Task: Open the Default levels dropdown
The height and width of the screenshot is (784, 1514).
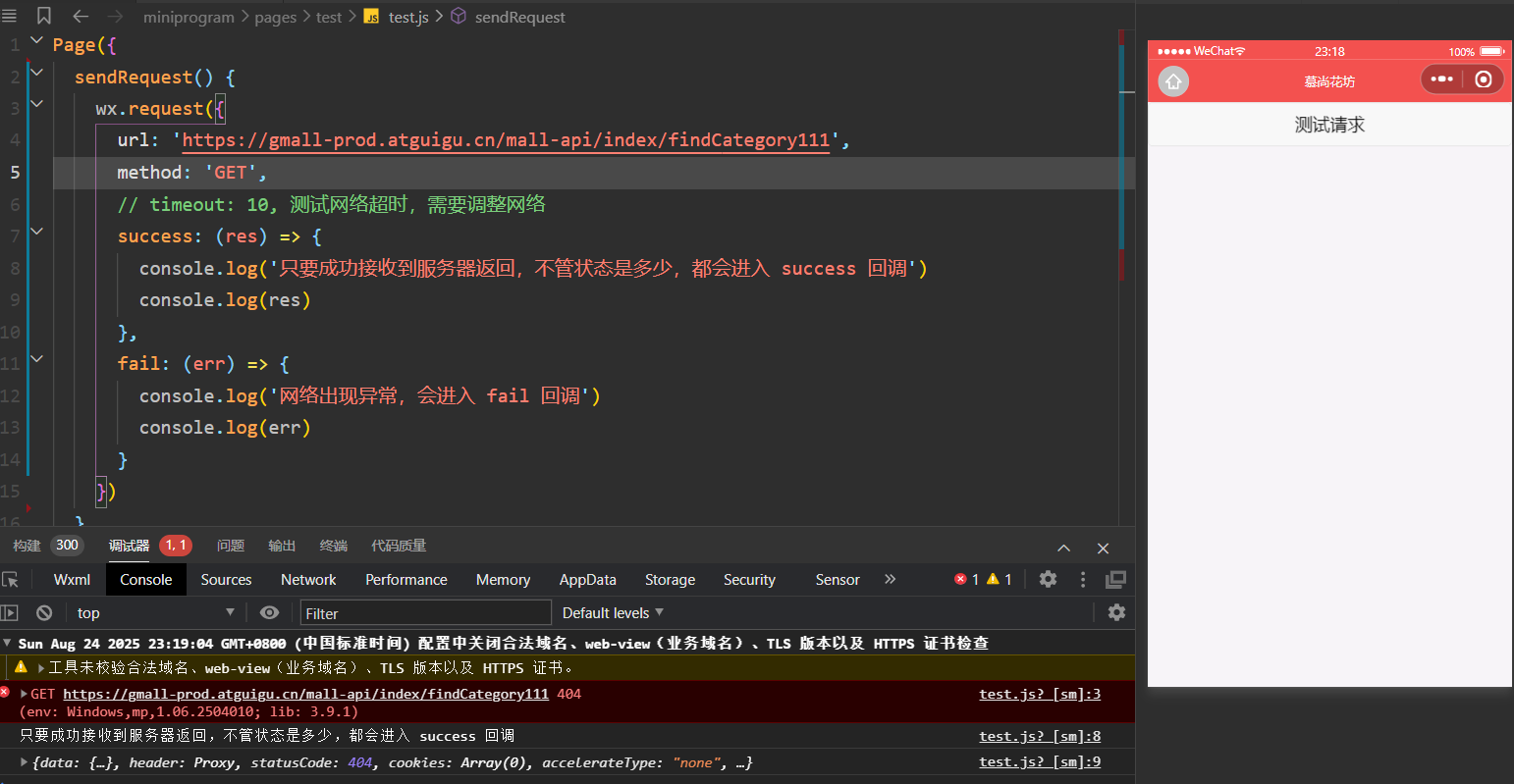Action: click(613, 612)
